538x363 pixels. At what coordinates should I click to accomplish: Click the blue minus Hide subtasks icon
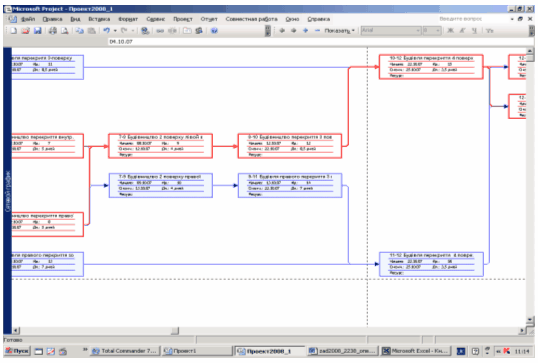coord(317,31)
